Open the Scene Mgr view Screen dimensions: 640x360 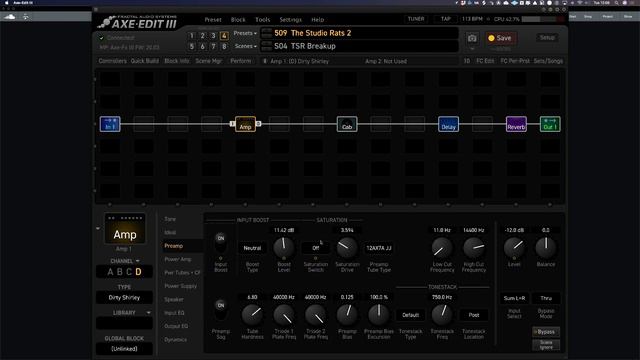tap(209, 61)
